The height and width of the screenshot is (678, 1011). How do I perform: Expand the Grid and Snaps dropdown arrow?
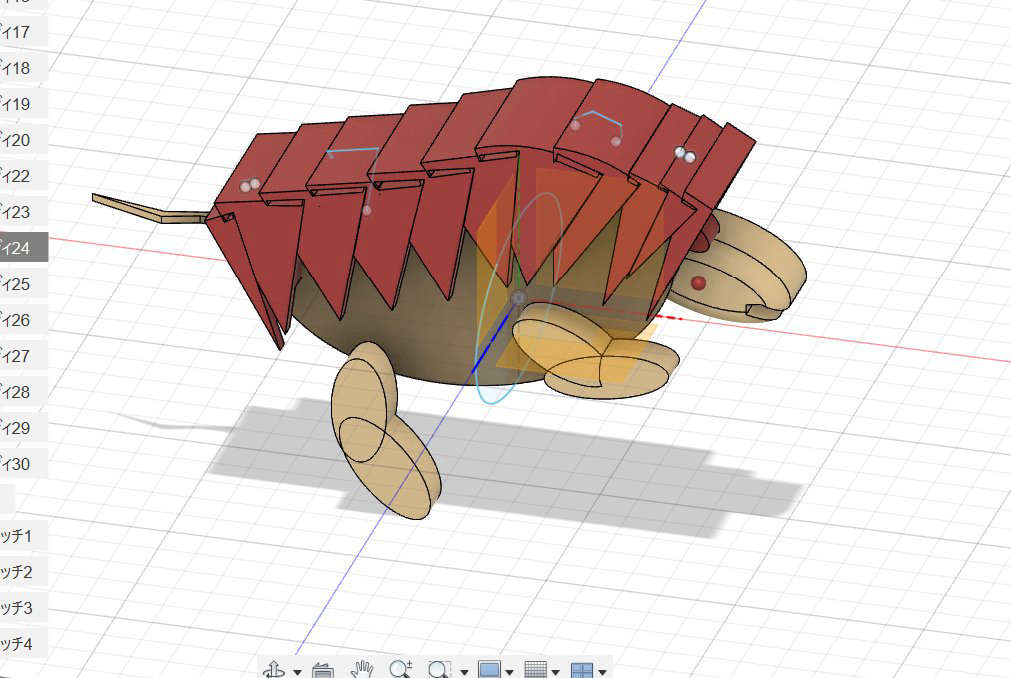pos(555,672)
